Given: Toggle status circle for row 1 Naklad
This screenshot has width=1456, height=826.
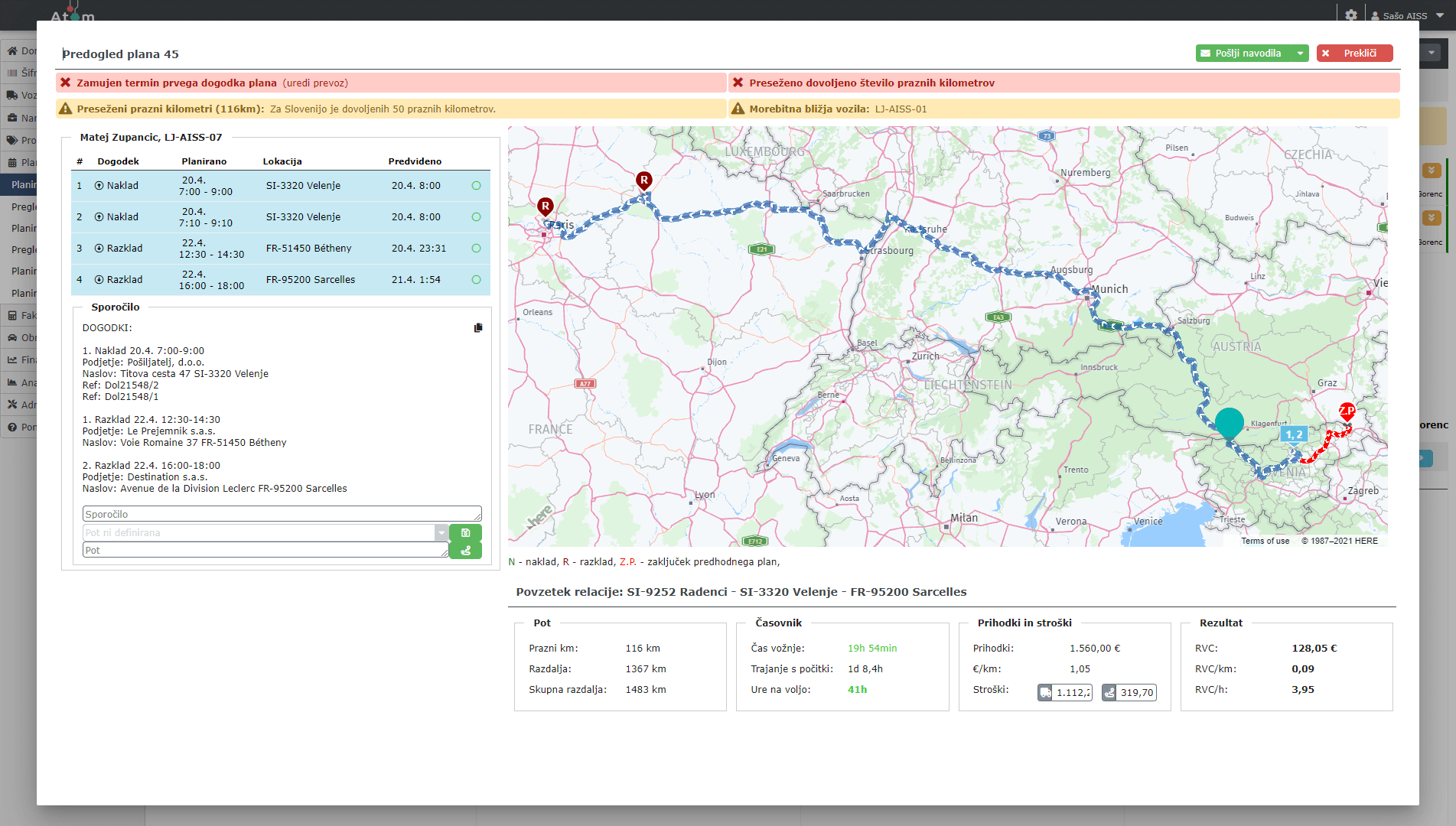Looking at the screenshot, I should tap(476, 186).
